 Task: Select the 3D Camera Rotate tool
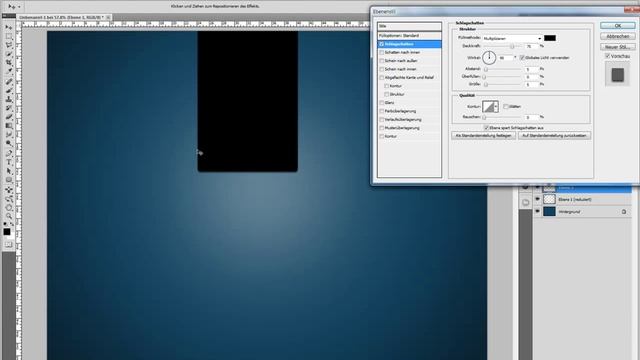(9, 199)
